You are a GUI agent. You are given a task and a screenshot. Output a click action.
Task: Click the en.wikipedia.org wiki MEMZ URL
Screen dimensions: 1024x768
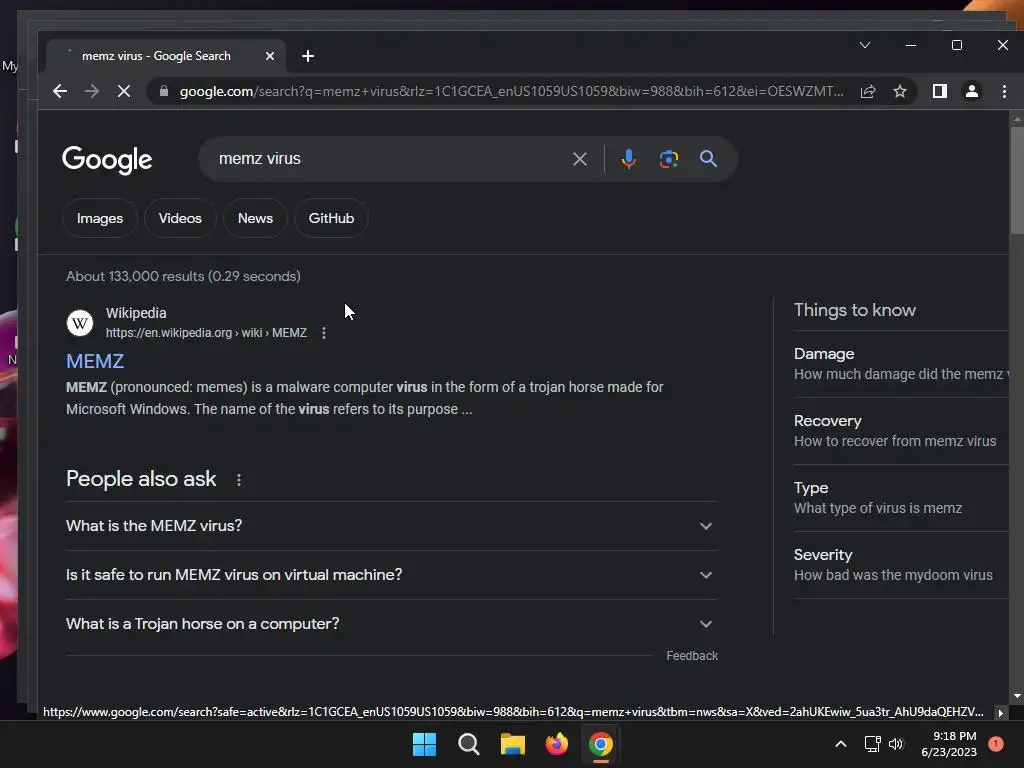pyautogui.click(x=206, y=333)
